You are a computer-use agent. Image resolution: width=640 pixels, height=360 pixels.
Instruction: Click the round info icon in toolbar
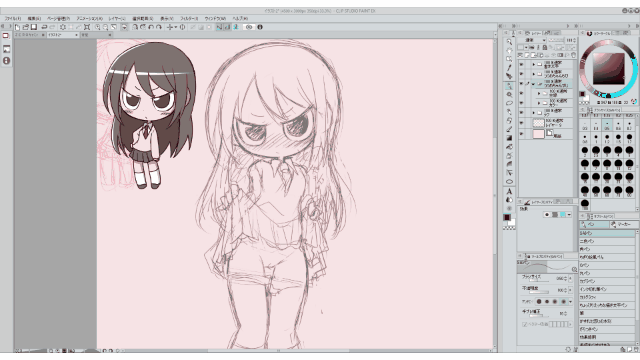[x=260, y=27]
